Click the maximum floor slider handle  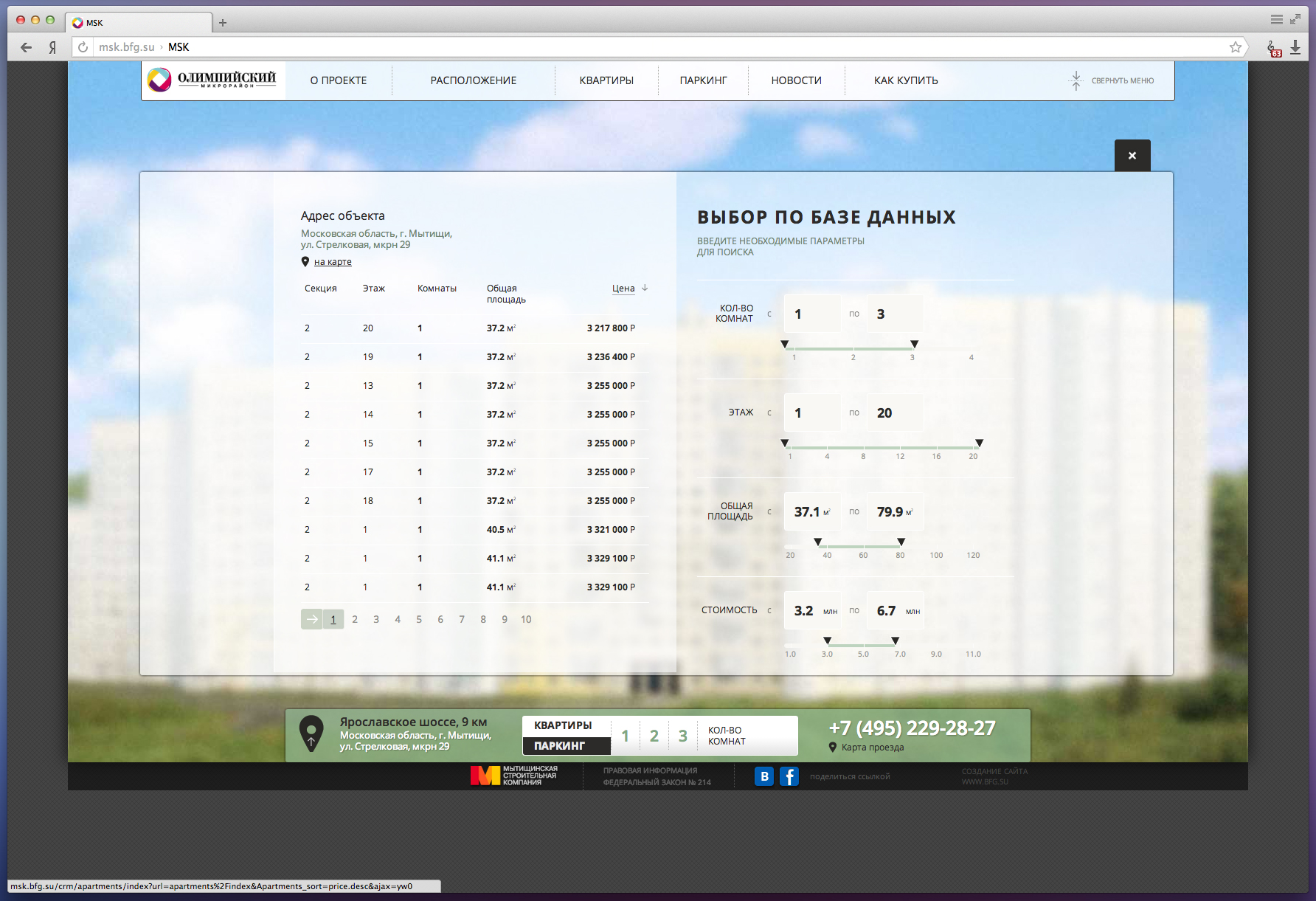pyautogui.click(x=980, y=443)
